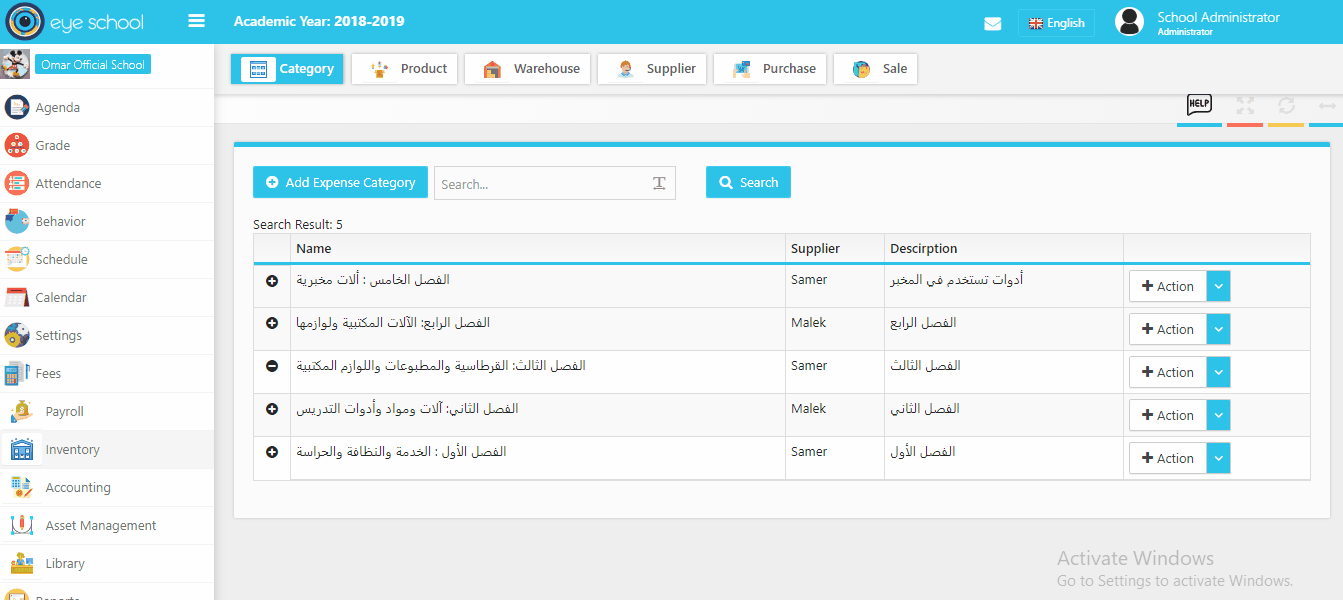Image resolution: width=1343 pixels, height=600 pixels.
Task: Open the mail envelope messages
Action: point(993,24)
